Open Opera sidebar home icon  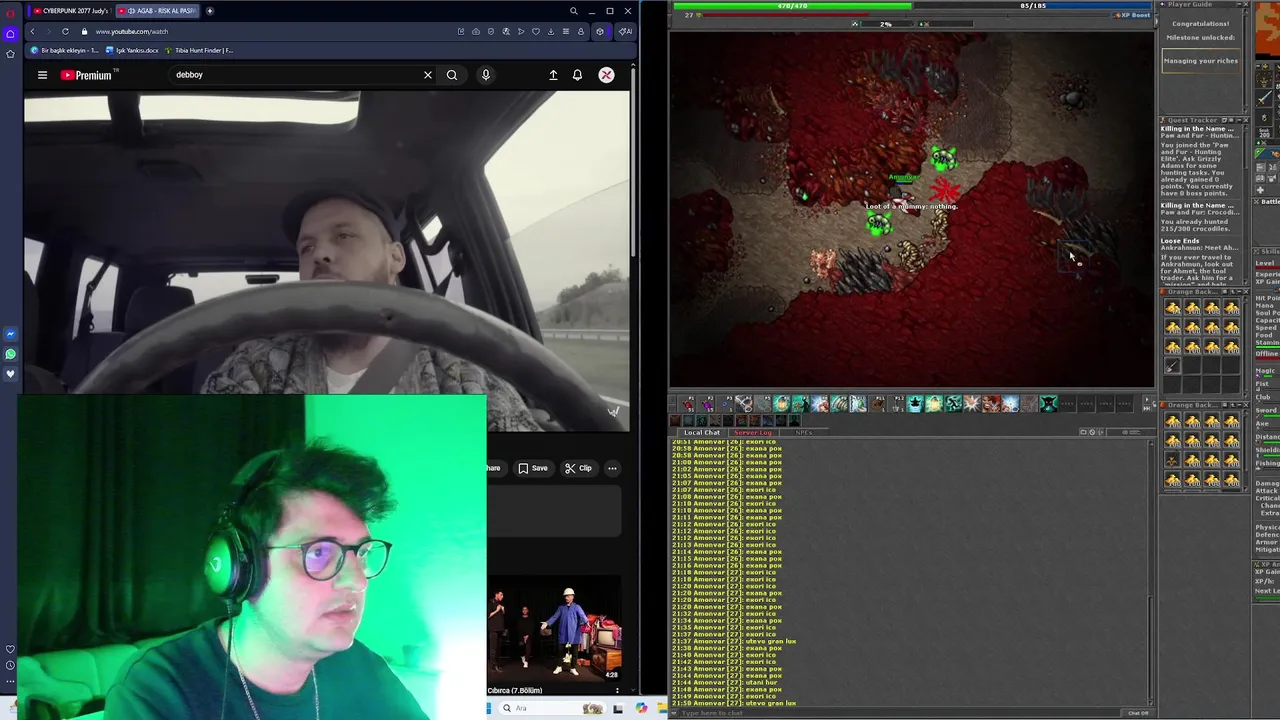(x=10, y=33)
